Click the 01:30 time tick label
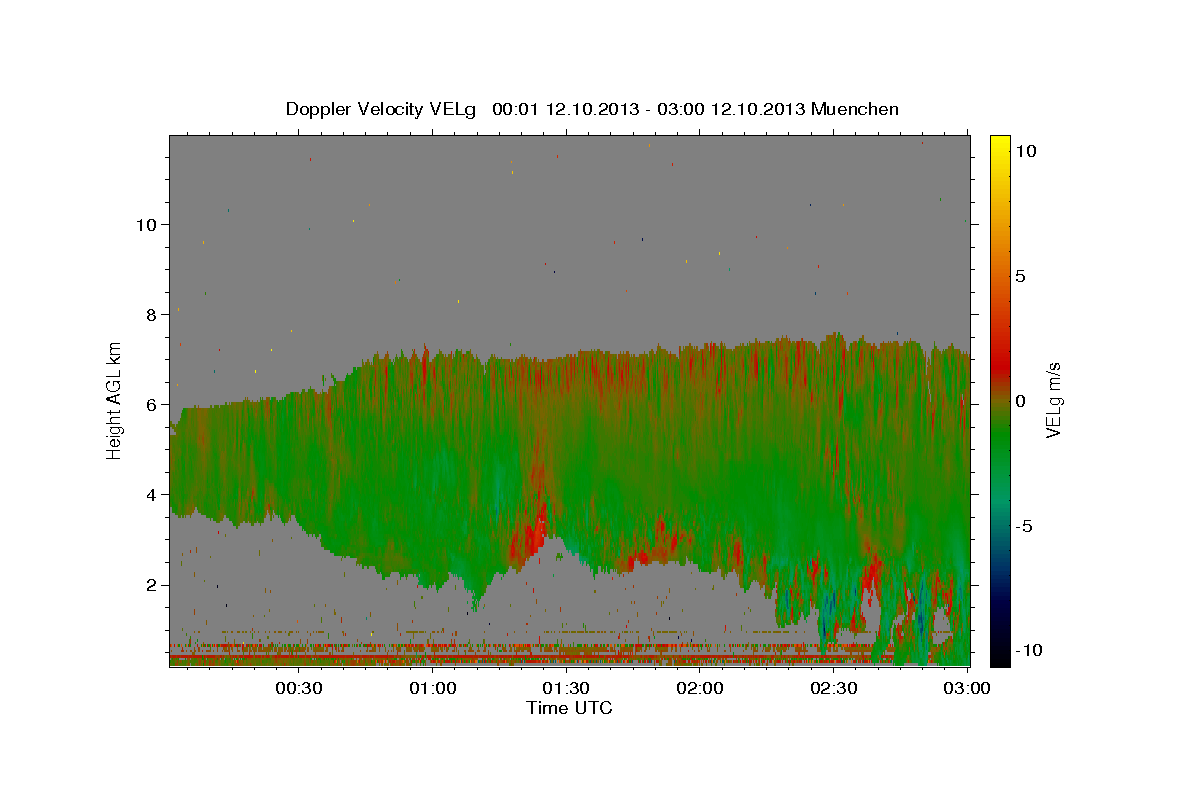The image size is (1200, 800). pos(566,688)
